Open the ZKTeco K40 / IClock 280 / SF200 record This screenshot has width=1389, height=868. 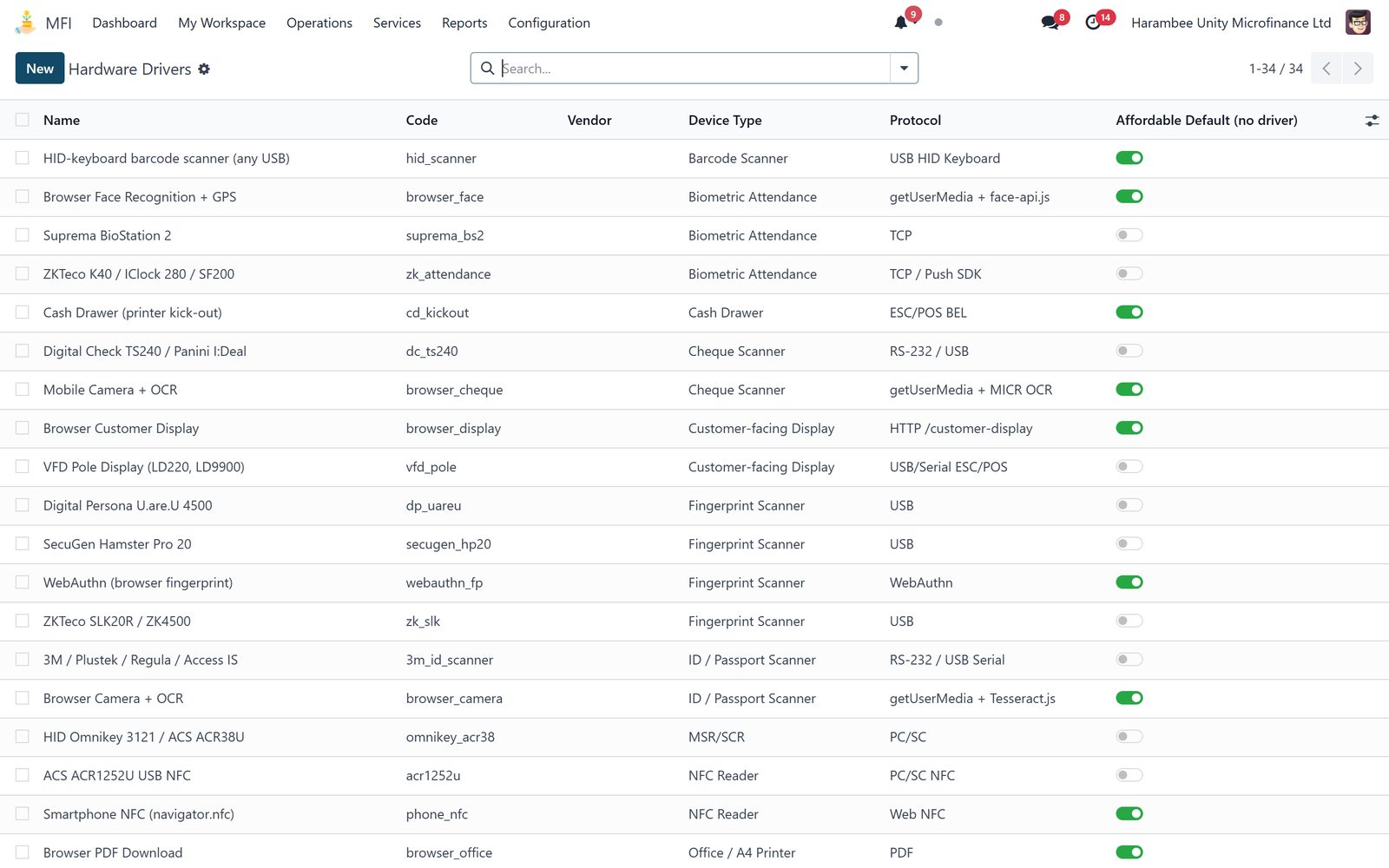pyautogui.click(x=139, y=274)
